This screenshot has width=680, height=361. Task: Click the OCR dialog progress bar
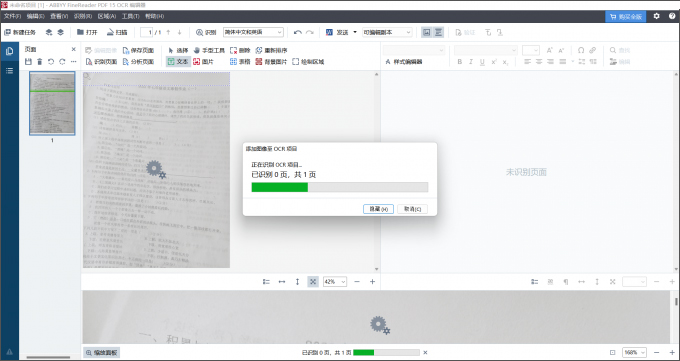click(x=340, y=187)
